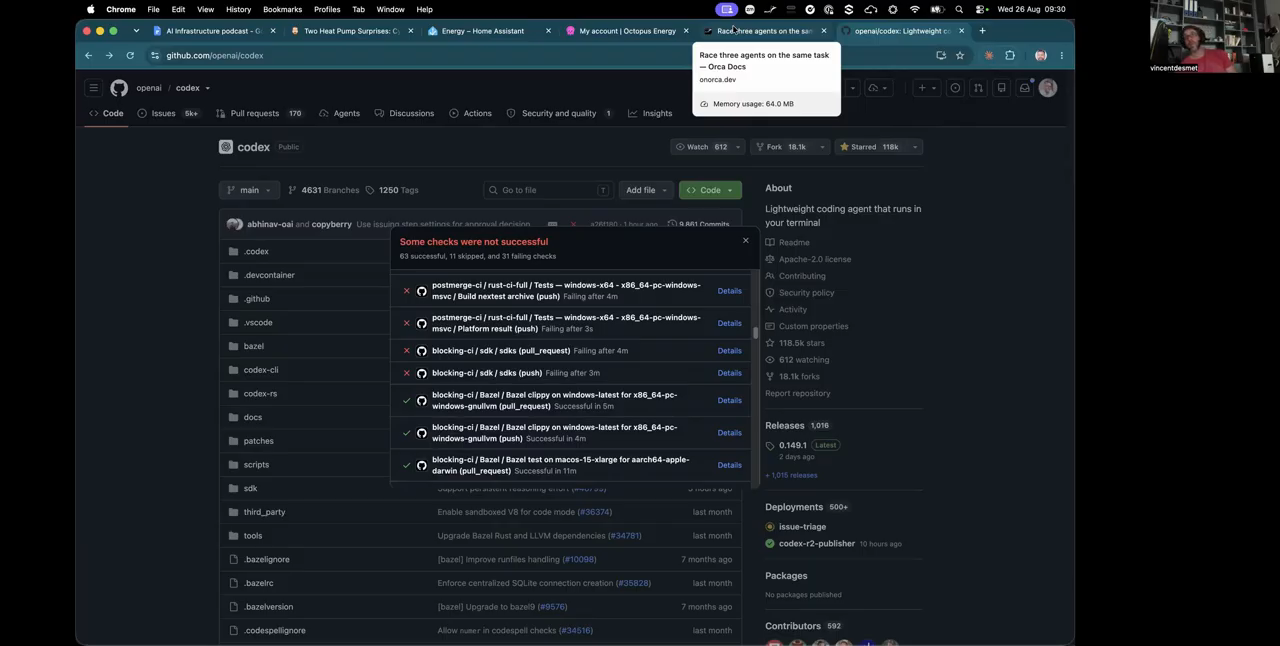1280x646 pixels.
Task: Switch to the Pull requests tab
Action: click(260, 113)
